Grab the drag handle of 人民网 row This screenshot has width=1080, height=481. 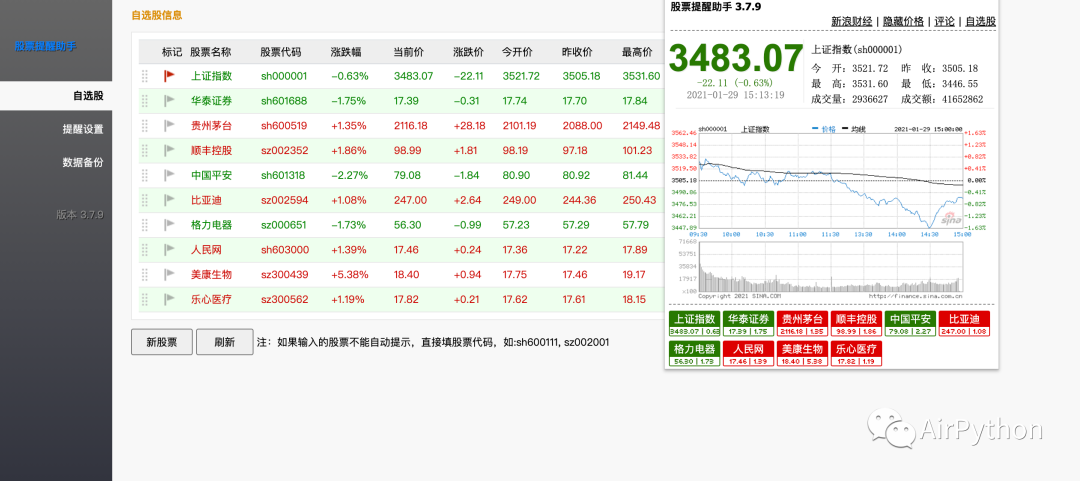[145, 249]
